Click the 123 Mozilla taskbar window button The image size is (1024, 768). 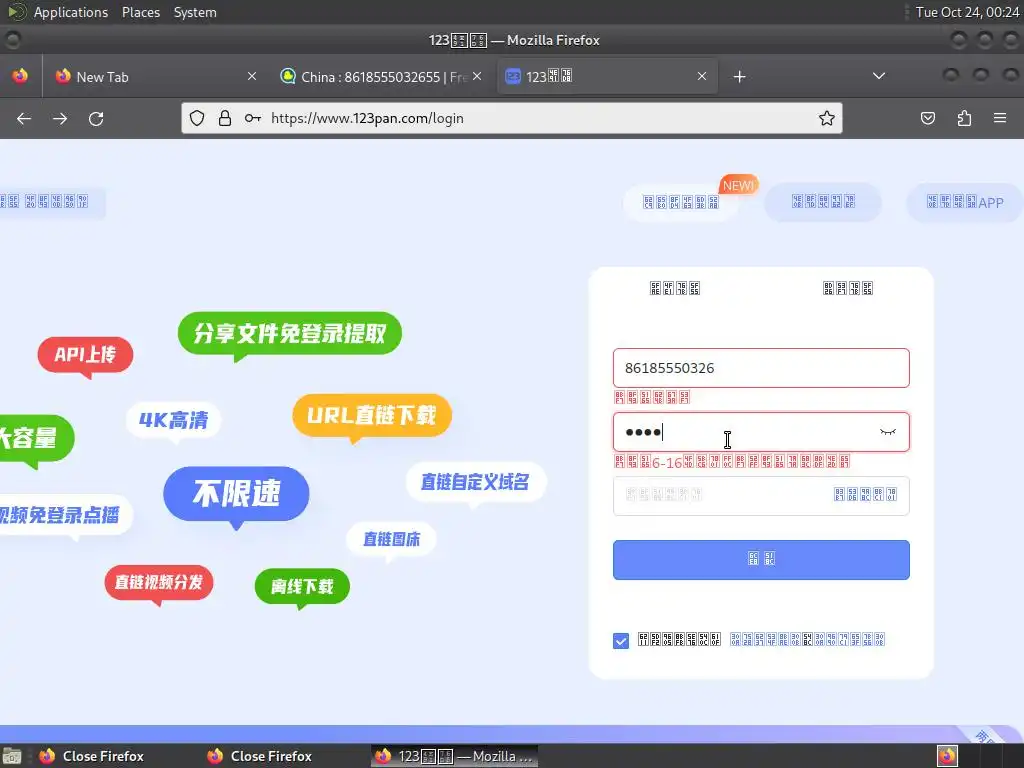pos(455,756)
